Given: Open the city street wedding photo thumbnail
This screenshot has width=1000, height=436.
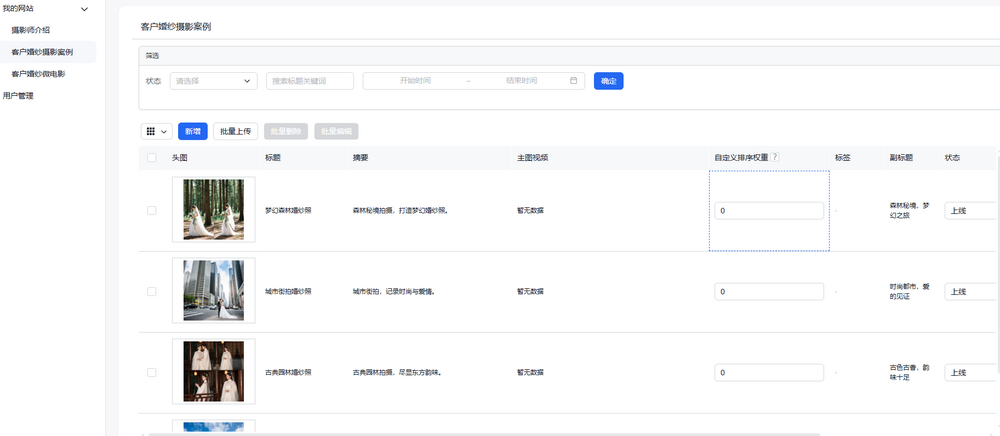Looking at the screenshot, I should 214,290.
